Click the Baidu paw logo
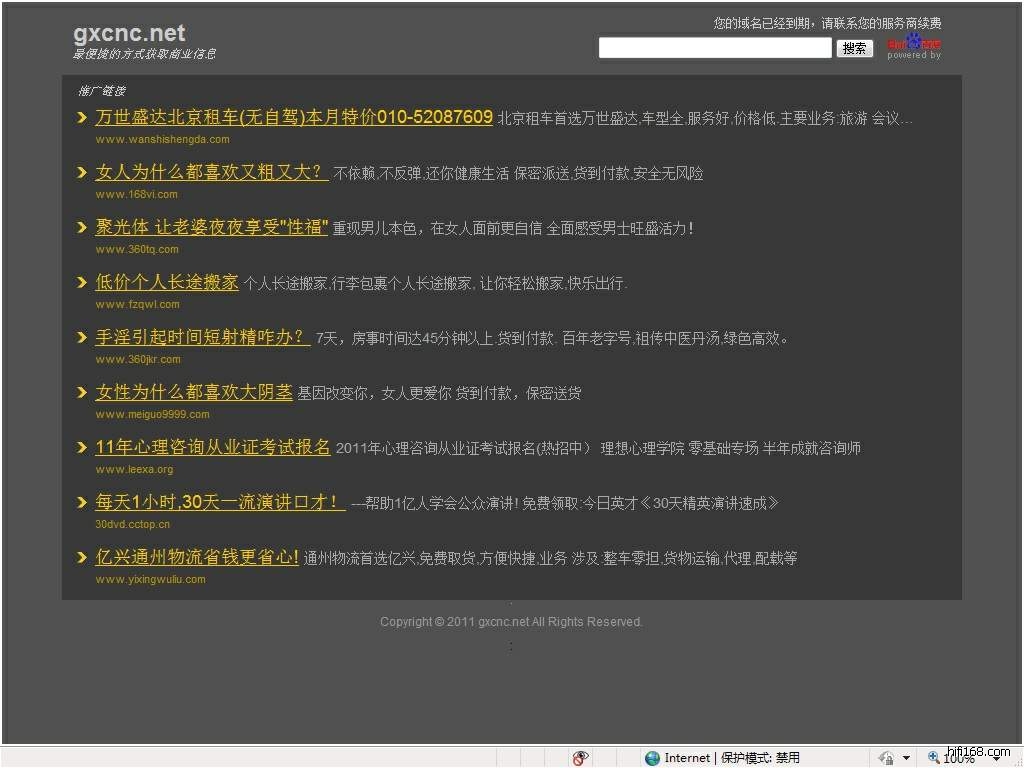 (x=914, y=43)
